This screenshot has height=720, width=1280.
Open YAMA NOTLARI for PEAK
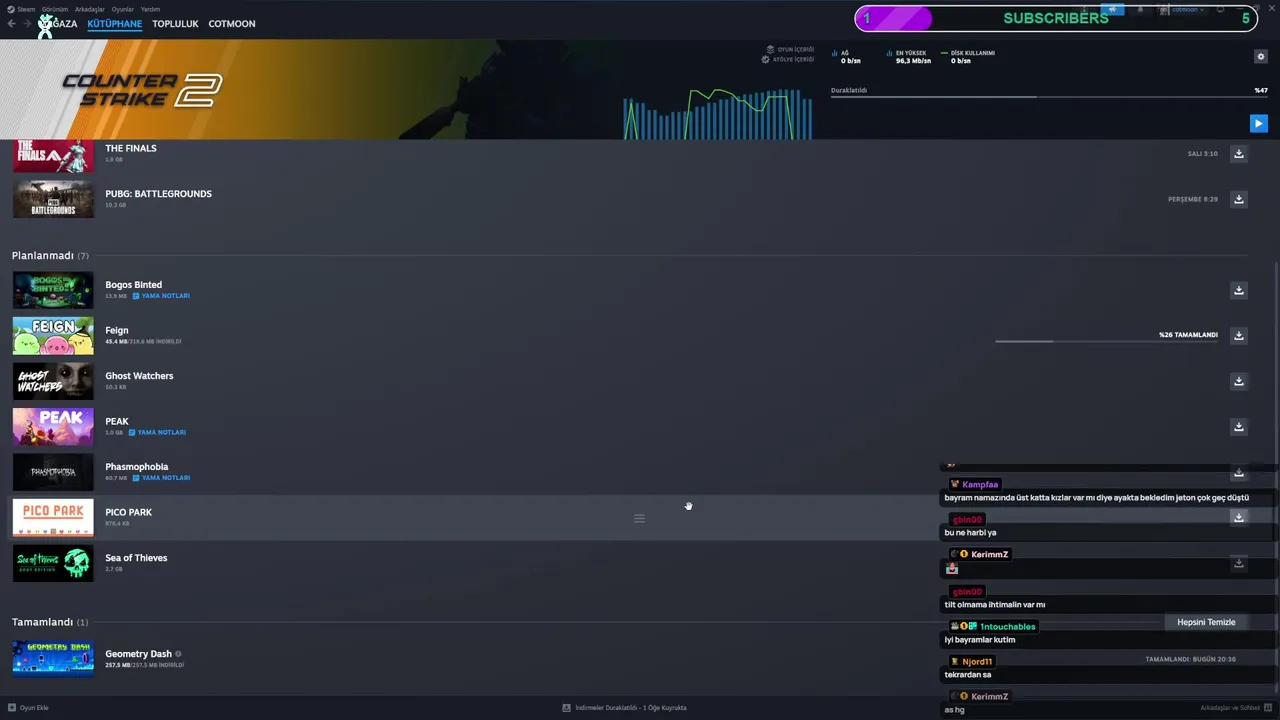[x=157, y=432]
